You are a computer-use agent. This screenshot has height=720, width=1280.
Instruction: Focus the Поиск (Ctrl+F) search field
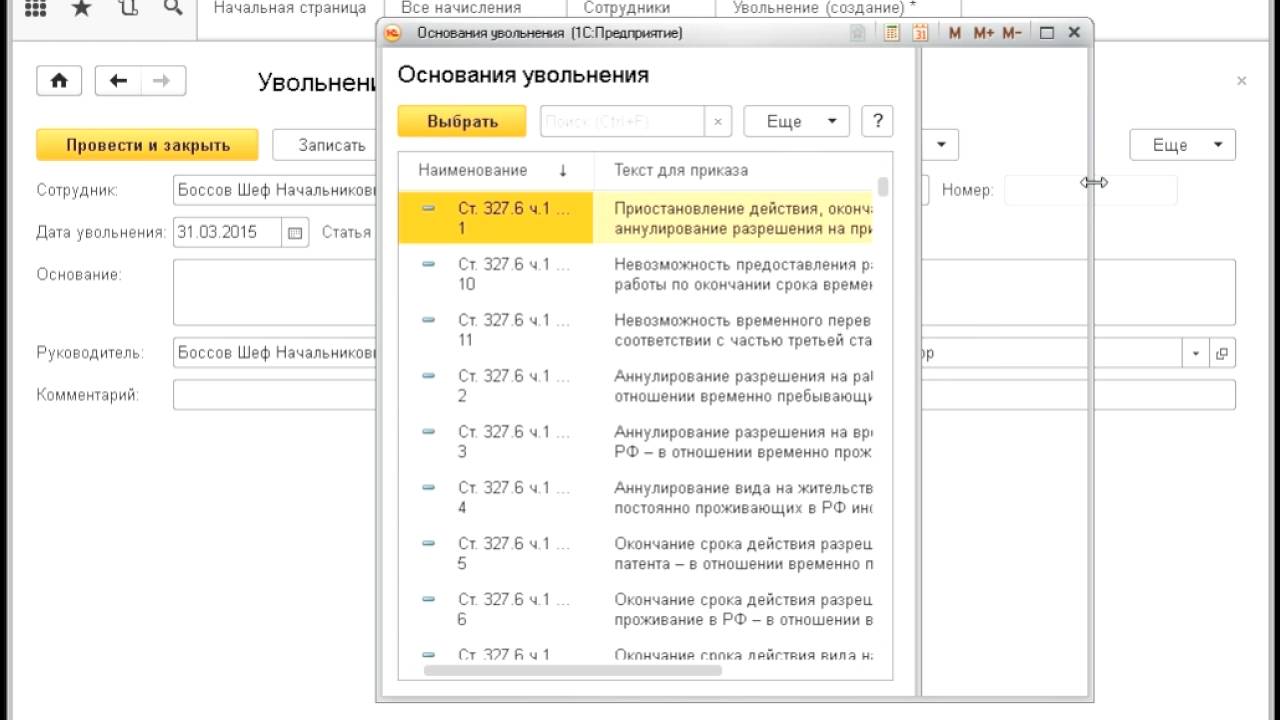point(622,122)
